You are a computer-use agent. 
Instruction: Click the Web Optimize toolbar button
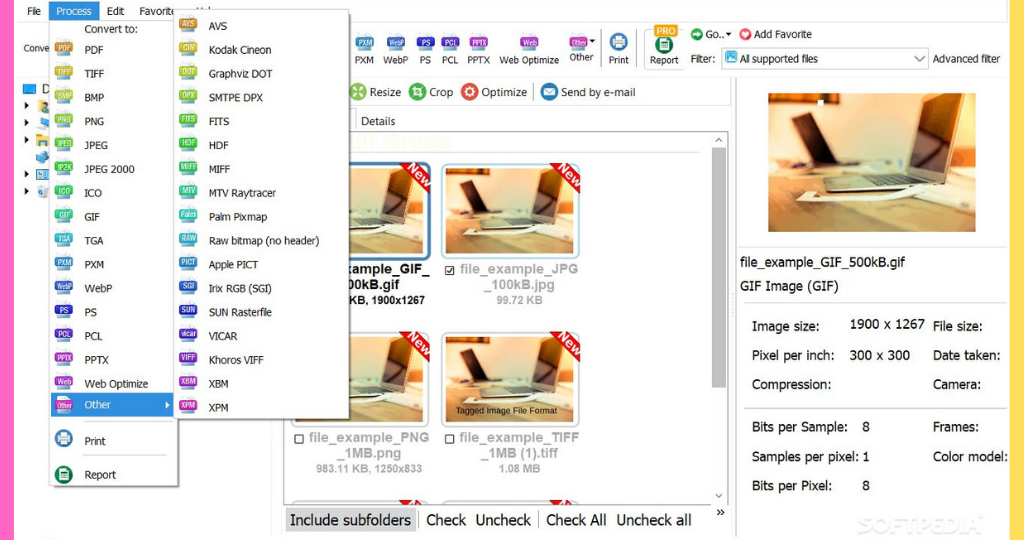529,50
